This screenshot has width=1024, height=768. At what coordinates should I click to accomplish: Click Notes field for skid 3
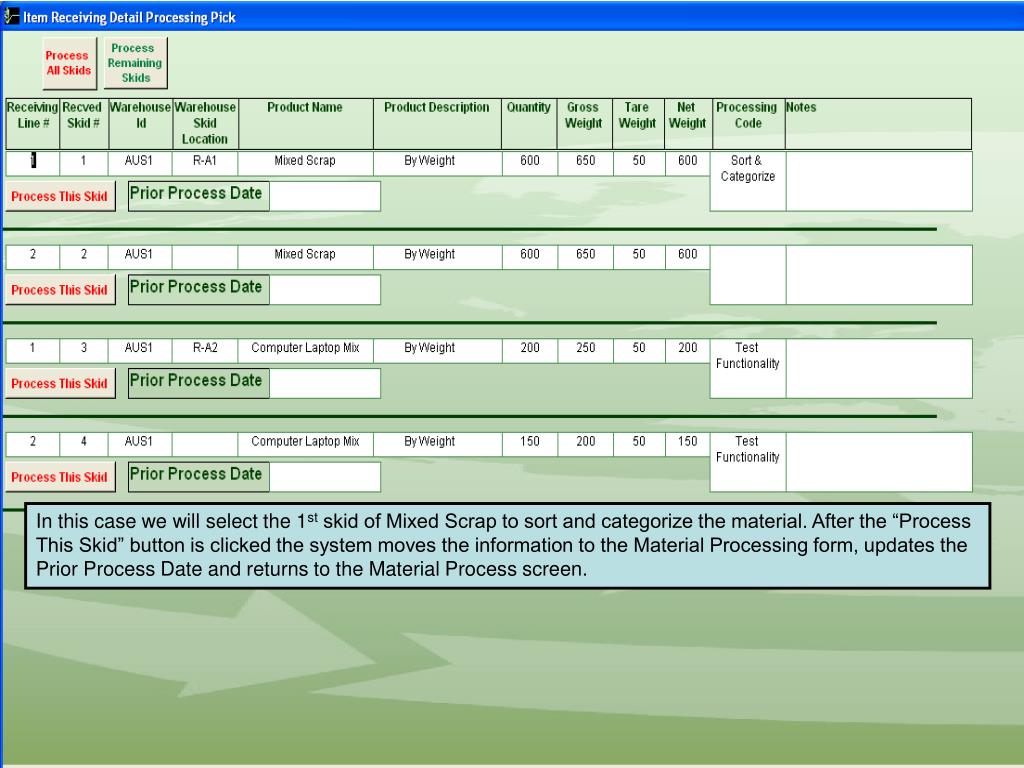[879, 368]
